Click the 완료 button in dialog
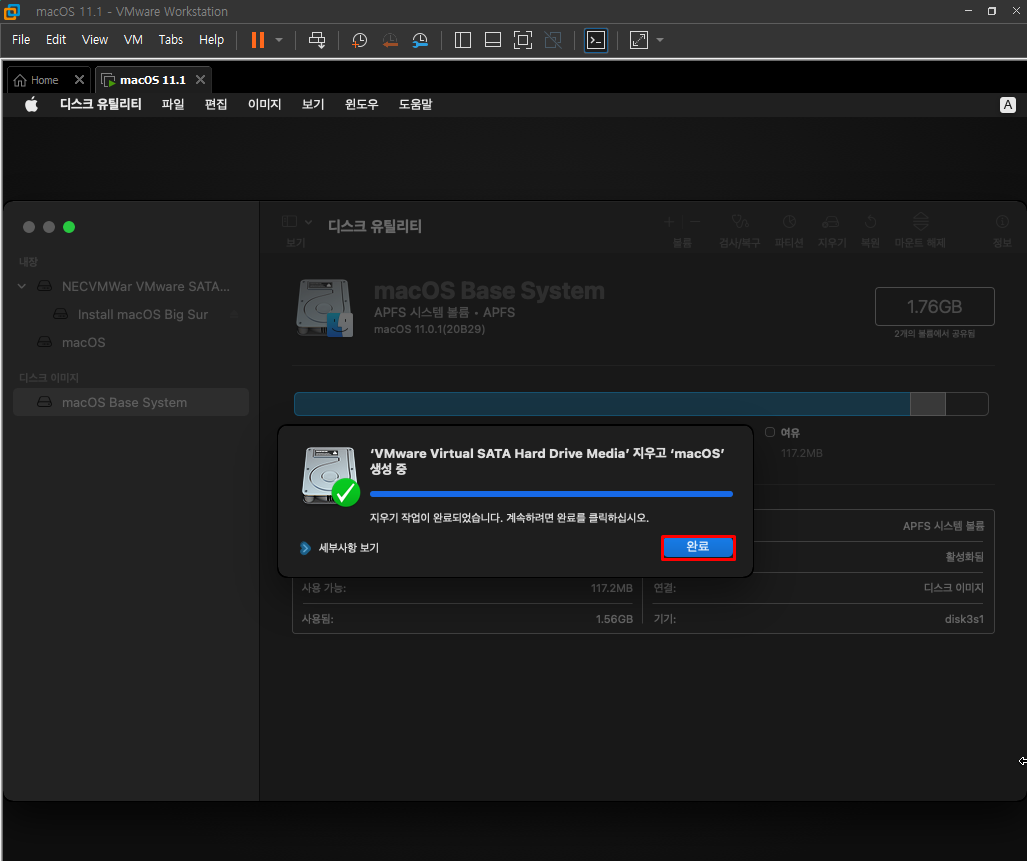 click(x=698, y=547)
